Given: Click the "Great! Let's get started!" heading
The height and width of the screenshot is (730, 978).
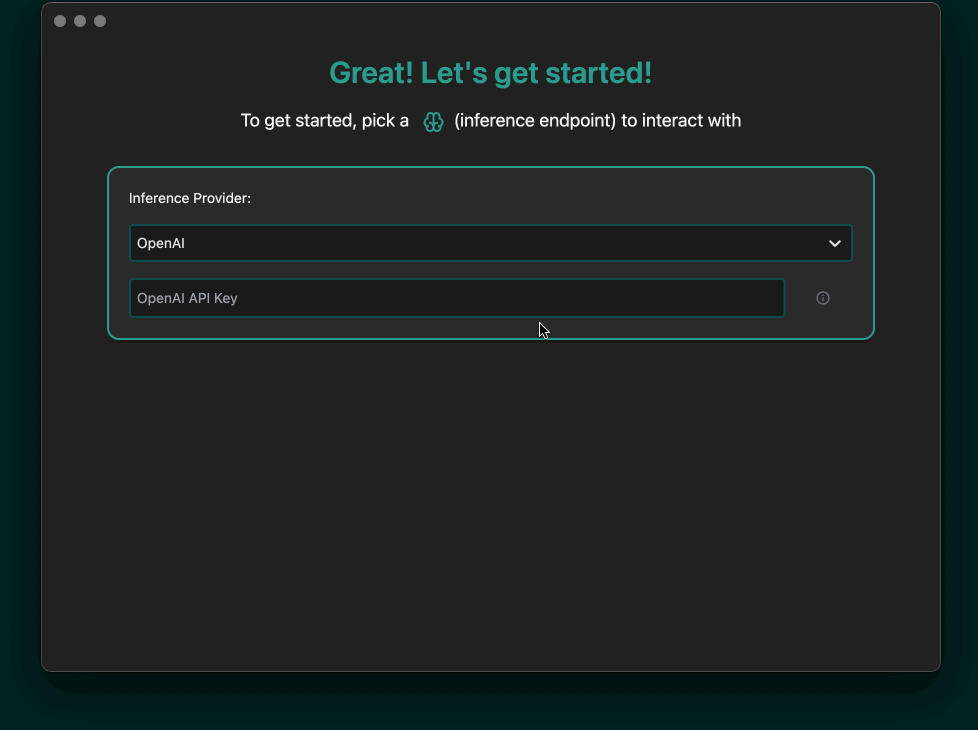Looking at the screenshot, I should (x=491, y=73).
